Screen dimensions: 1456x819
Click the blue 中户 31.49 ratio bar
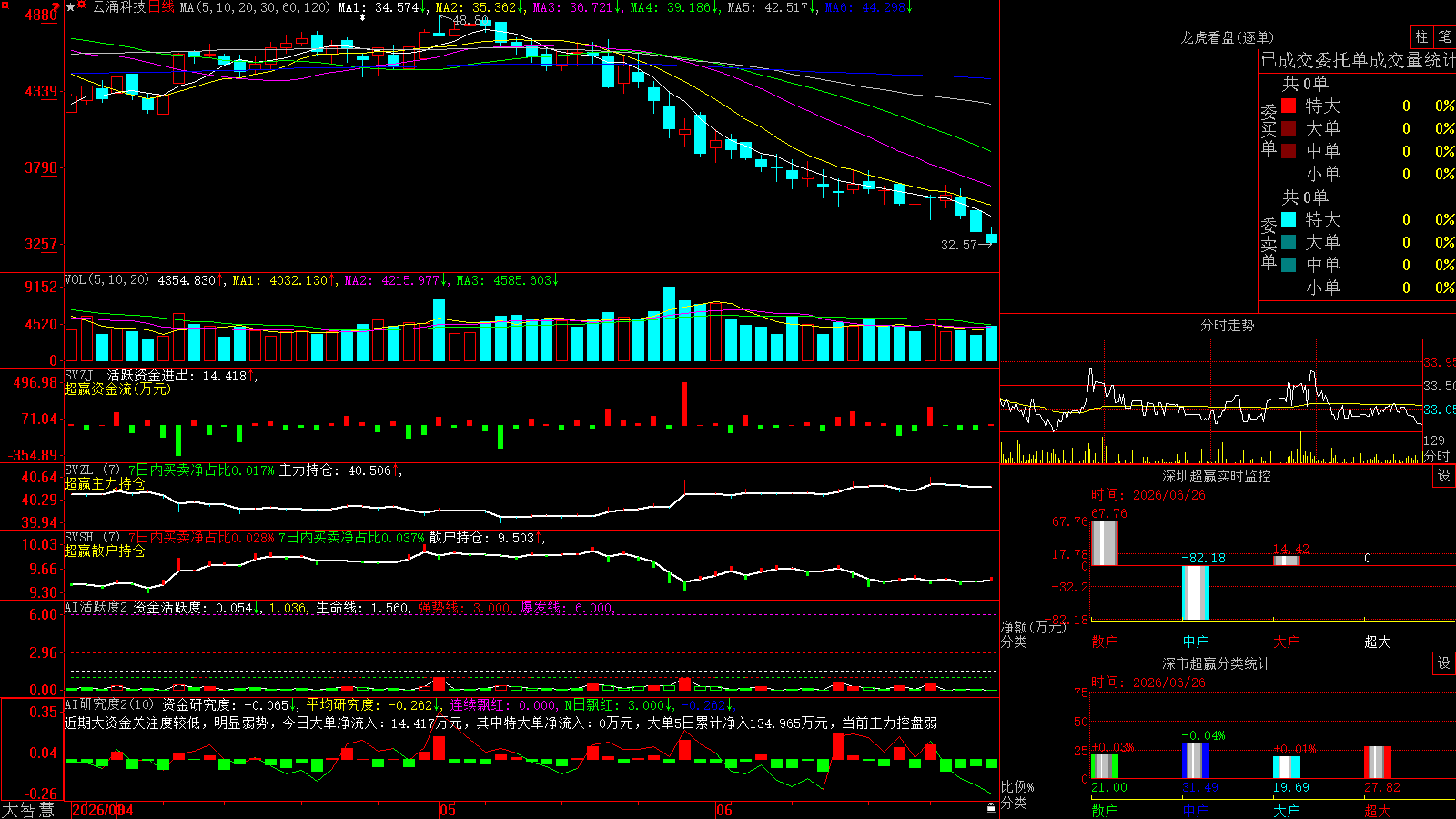pyautogui.click(x=1196, y=761)
